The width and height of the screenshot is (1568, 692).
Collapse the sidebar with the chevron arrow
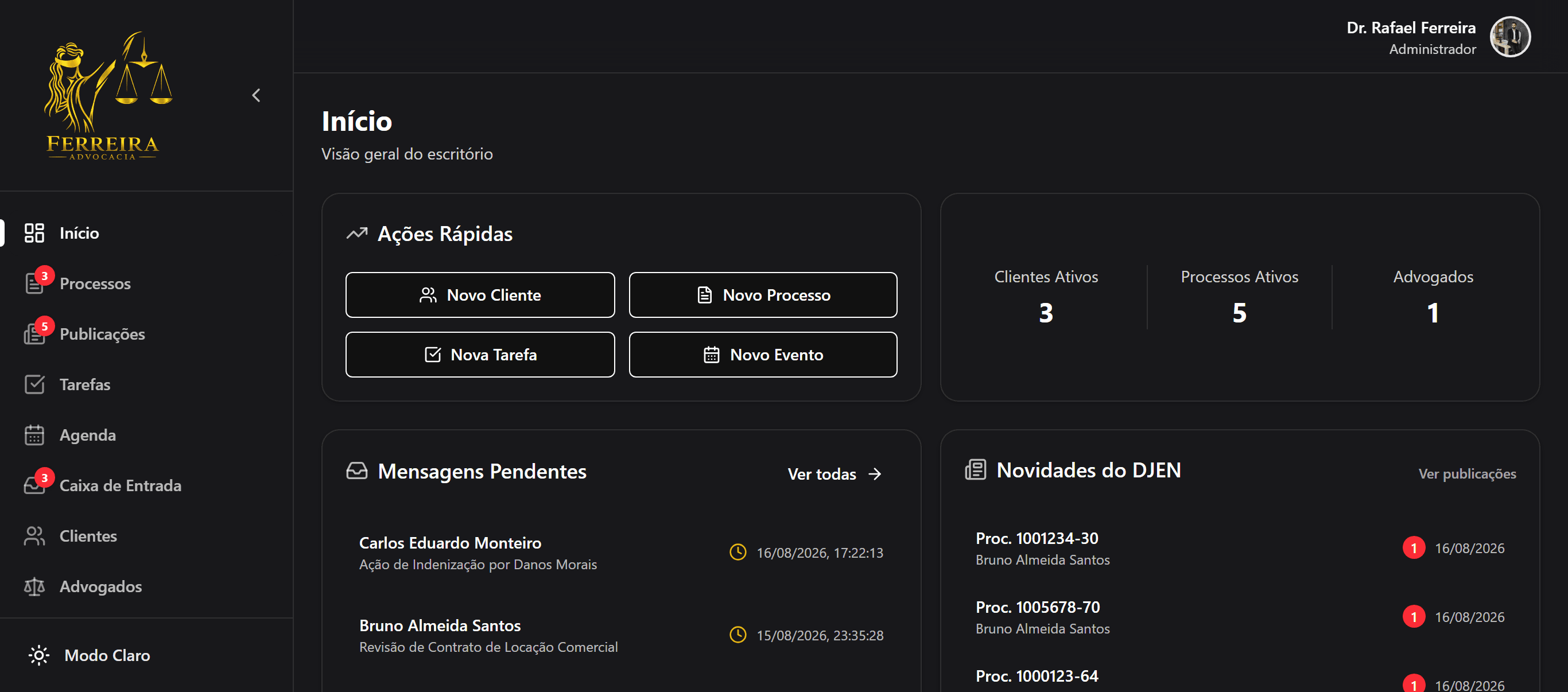tap(256, 96)
